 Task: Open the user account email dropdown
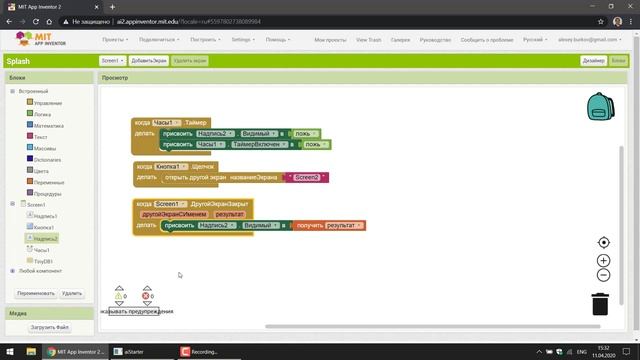pyautogui.click(x=589, y=40)
